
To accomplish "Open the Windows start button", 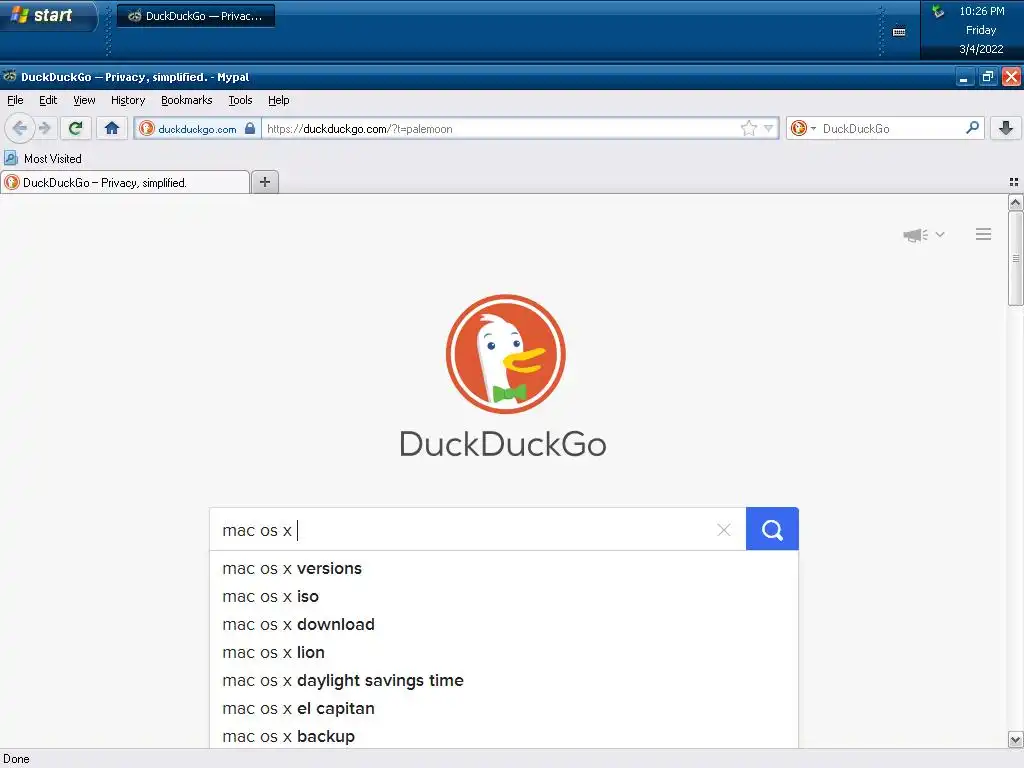I will pos(48,16).
